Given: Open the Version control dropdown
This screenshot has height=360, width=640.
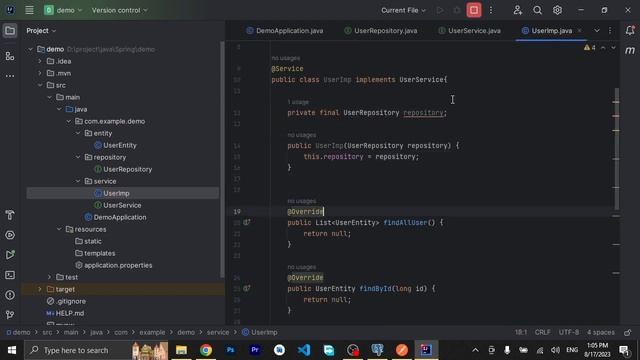Looking at the screenshot, I should coord(119,10).
